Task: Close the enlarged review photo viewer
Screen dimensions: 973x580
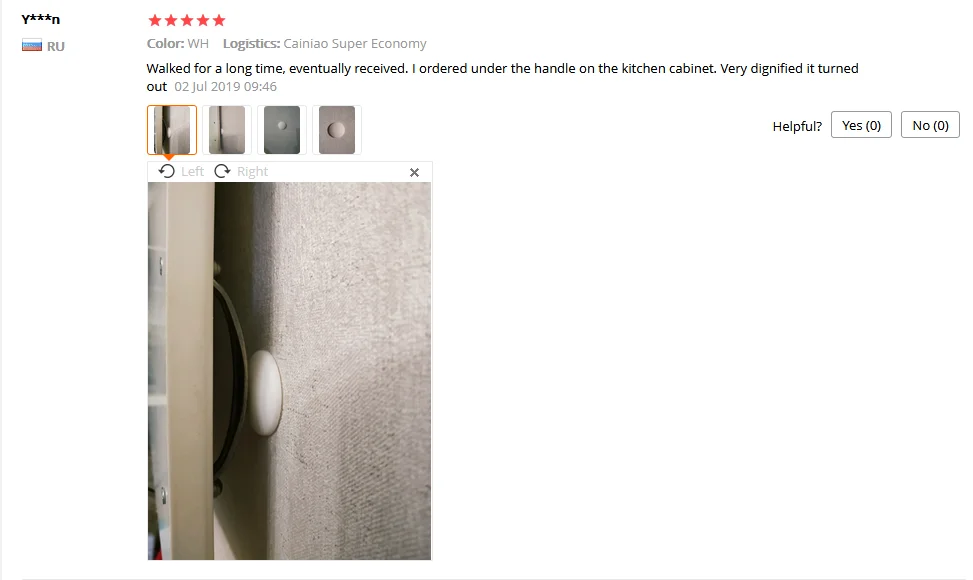Action: click(x=415, y=172)
